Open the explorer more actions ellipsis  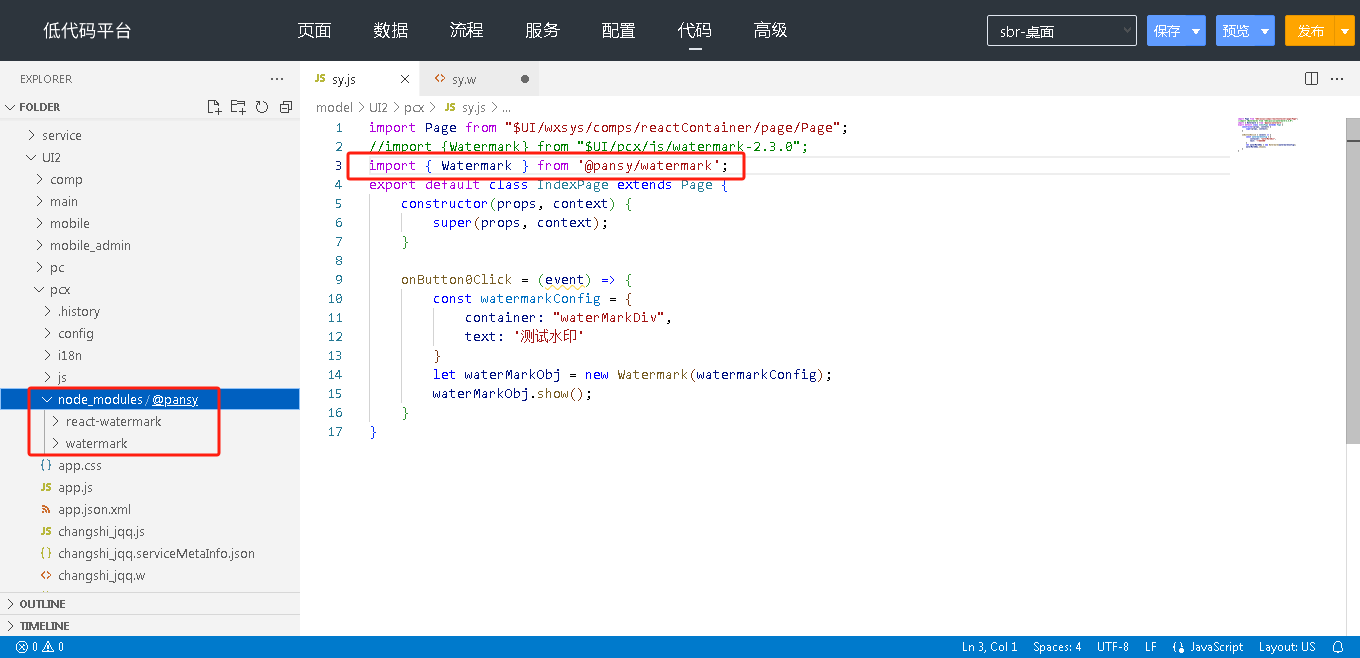point(277,79)
